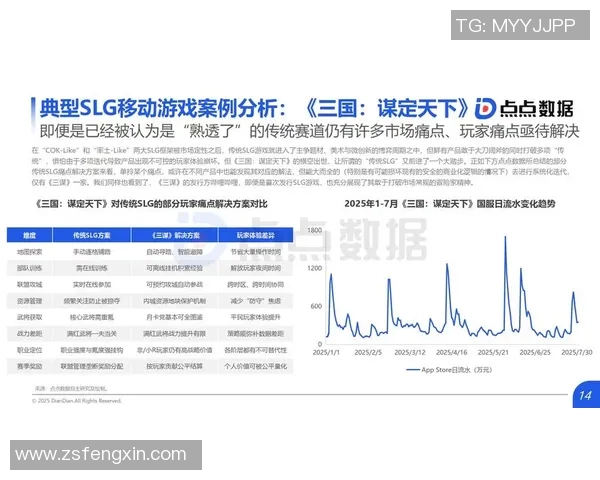Click the highest revenue peak on the line chart

505,237
